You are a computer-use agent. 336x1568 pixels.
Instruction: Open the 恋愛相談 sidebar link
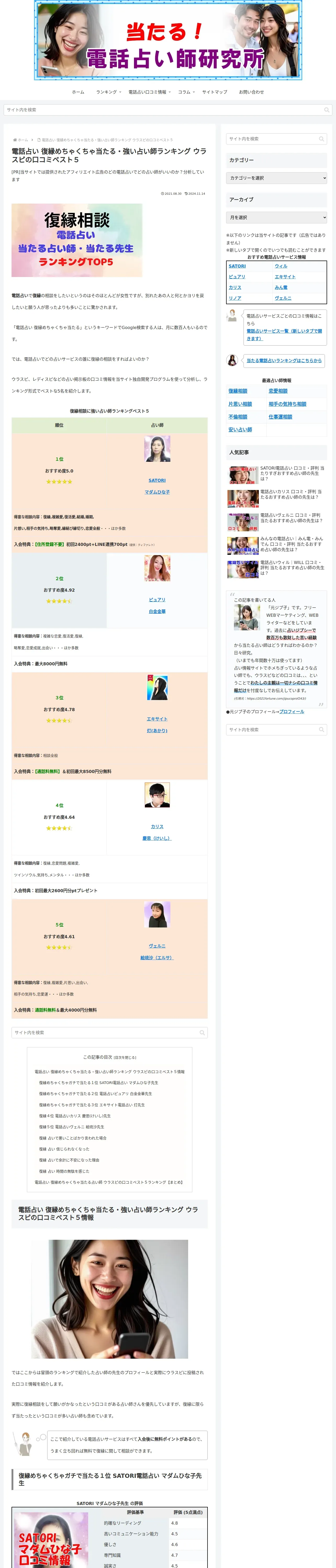click(278, 391)
